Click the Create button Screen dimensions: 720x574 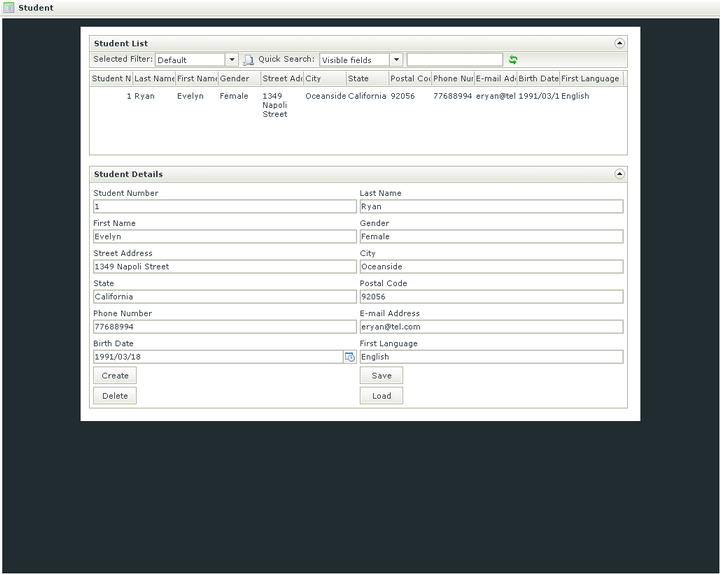(115, 375)
